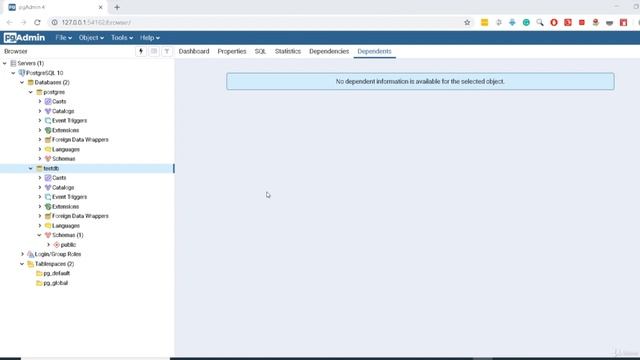The height and width of the screenshot is (360, 640).
Task: Reload the browser page
Action: click(37, 22)
